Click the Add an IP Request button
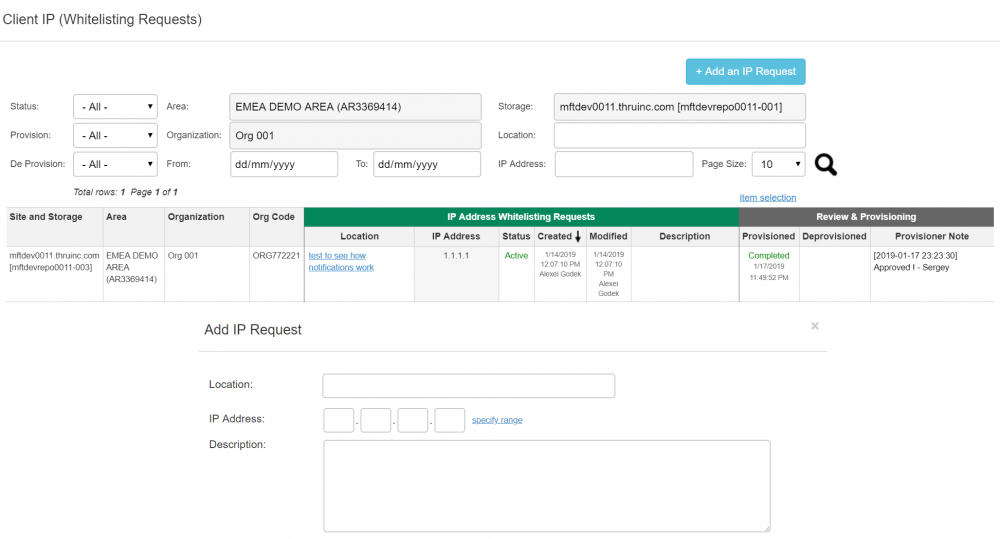The width and height of the screenshot is (1000, 539). click(x=745, y=71)
